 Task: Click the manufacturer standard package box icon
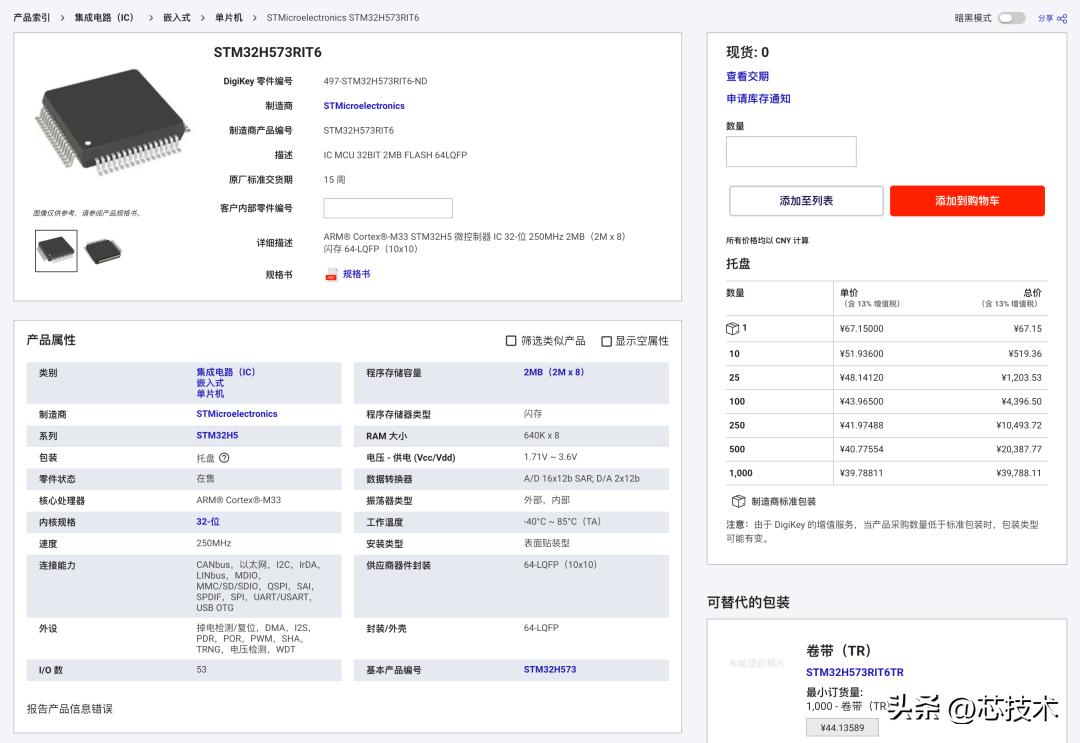pos(738,501)
